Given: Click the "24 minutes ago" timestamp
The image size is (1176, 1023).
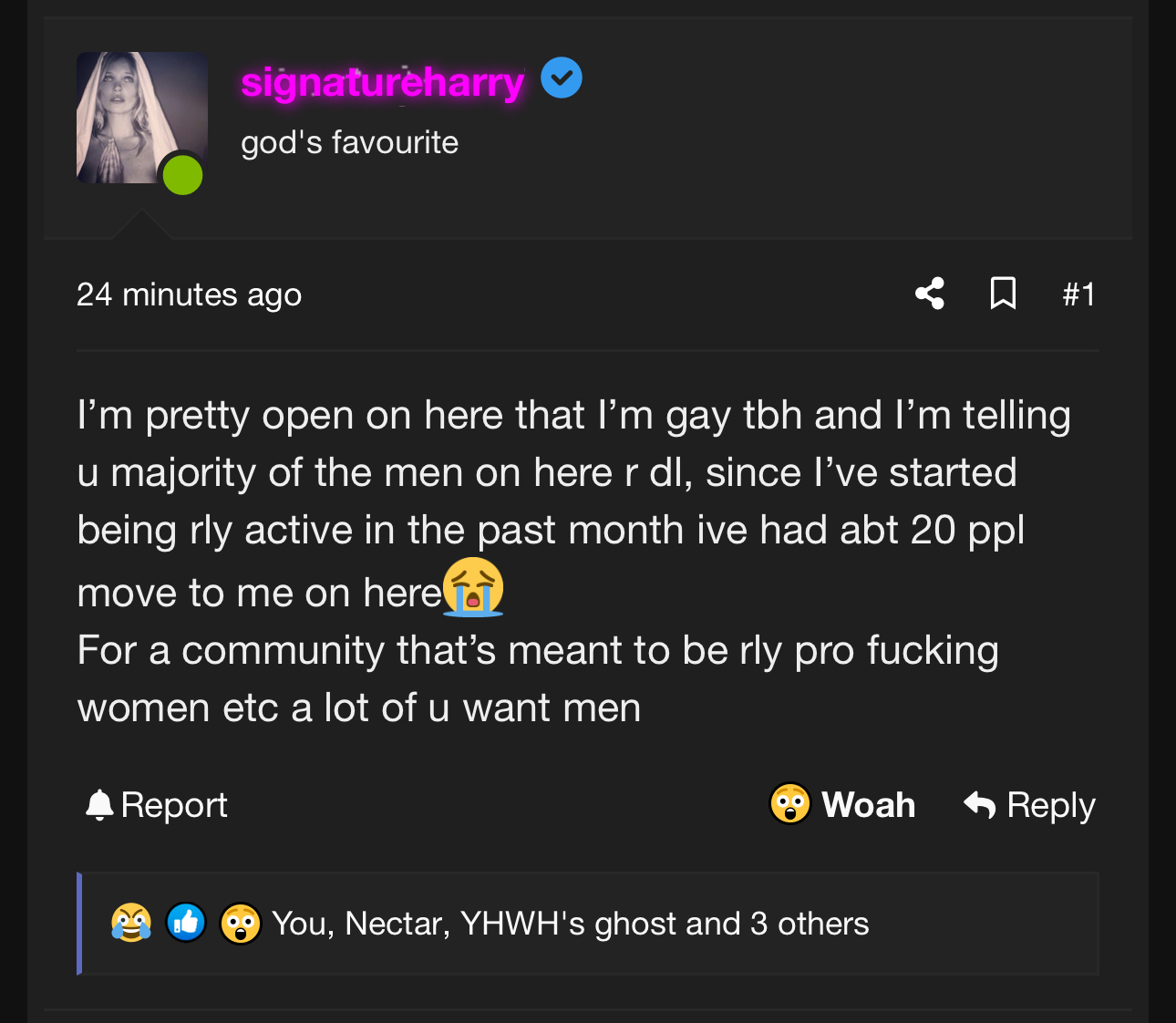Looking at the screenshot, I should tap(189, 294).
